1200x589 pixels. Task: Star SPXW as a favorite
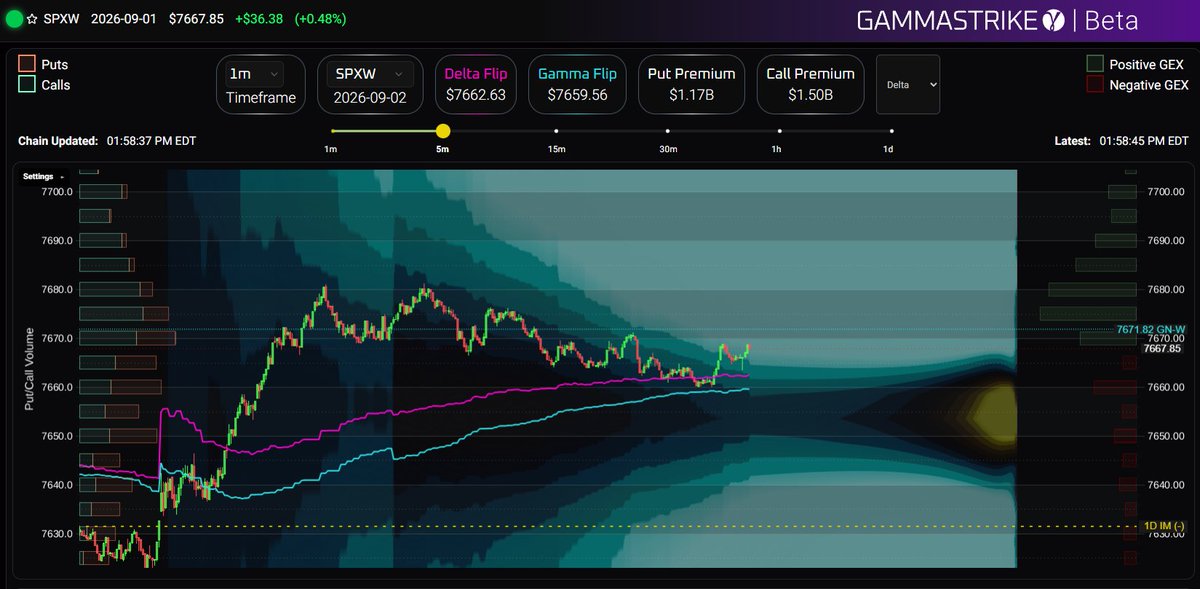click(33, 18)
